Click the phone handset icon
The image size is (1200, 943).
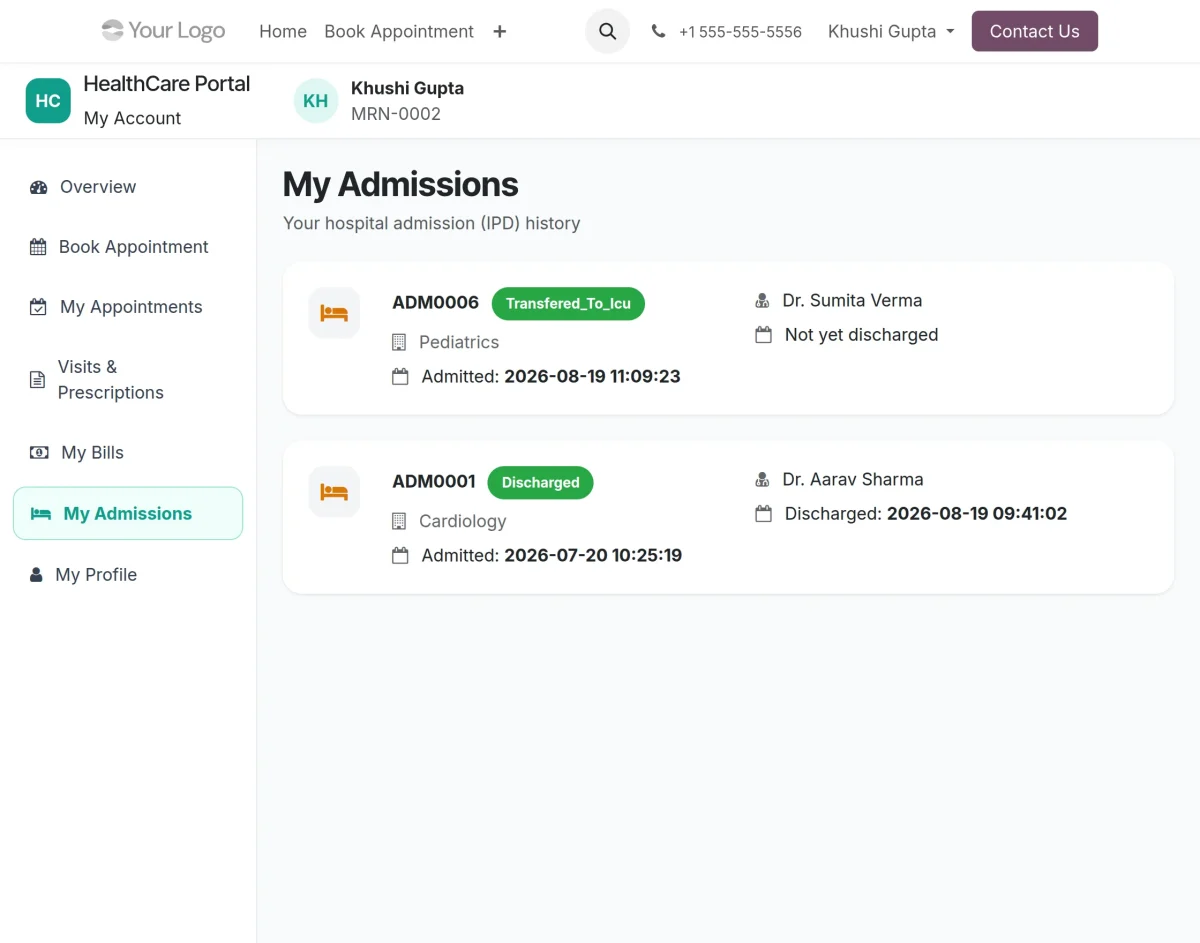click(658, 31)
